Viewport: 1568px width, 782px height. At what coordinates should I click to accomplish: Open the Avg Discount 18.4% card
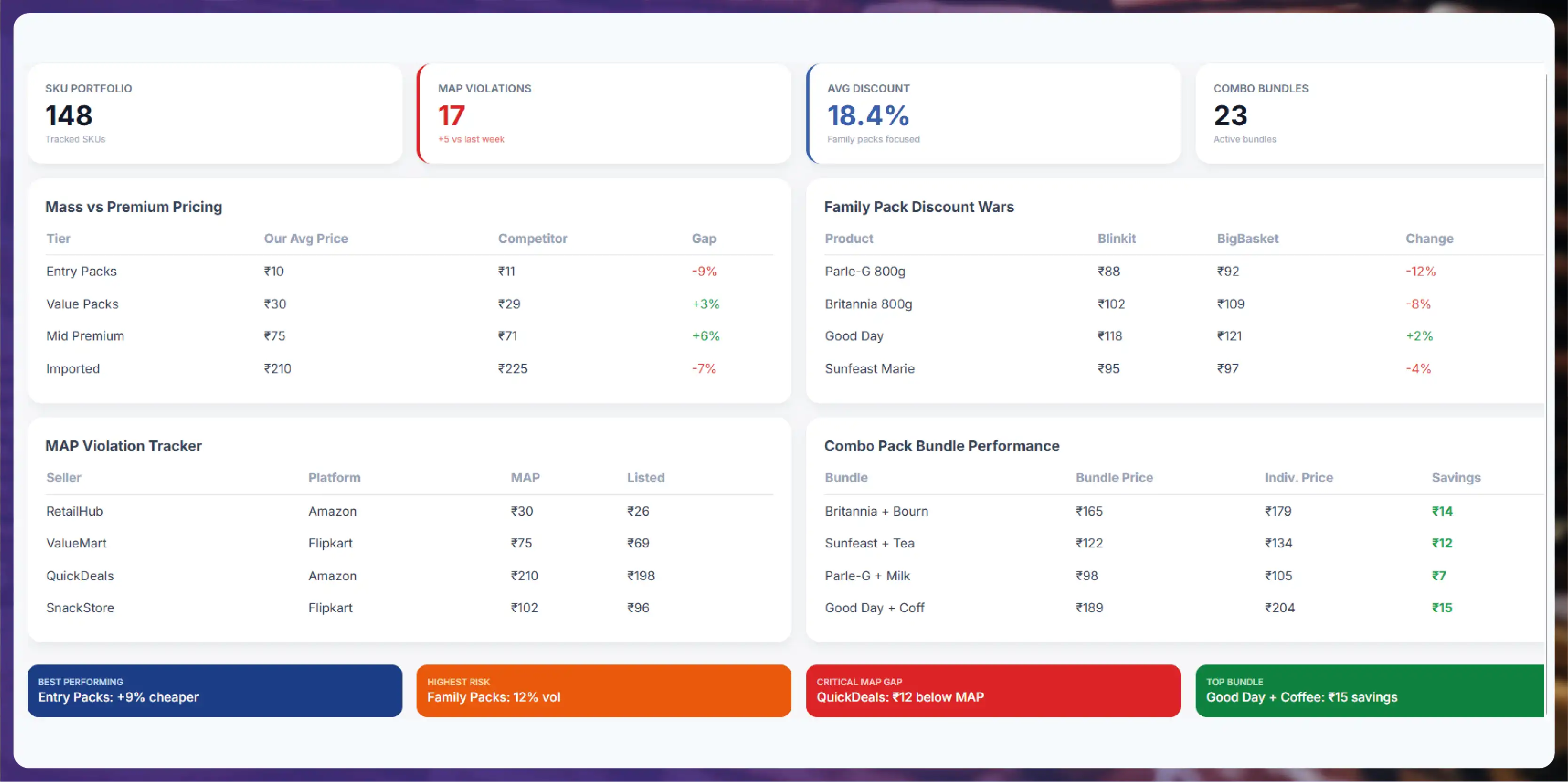click(x=993, y=113)
